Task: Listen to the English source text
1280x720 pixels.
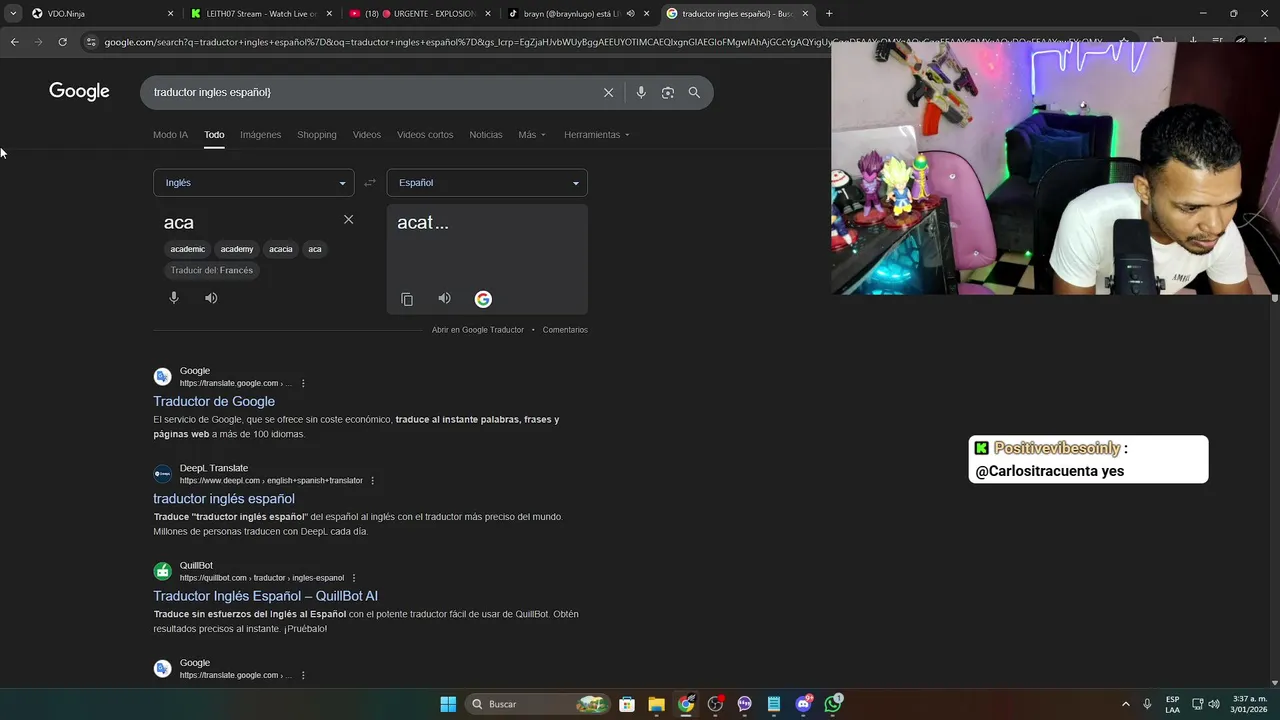Action: click(211, 298)
